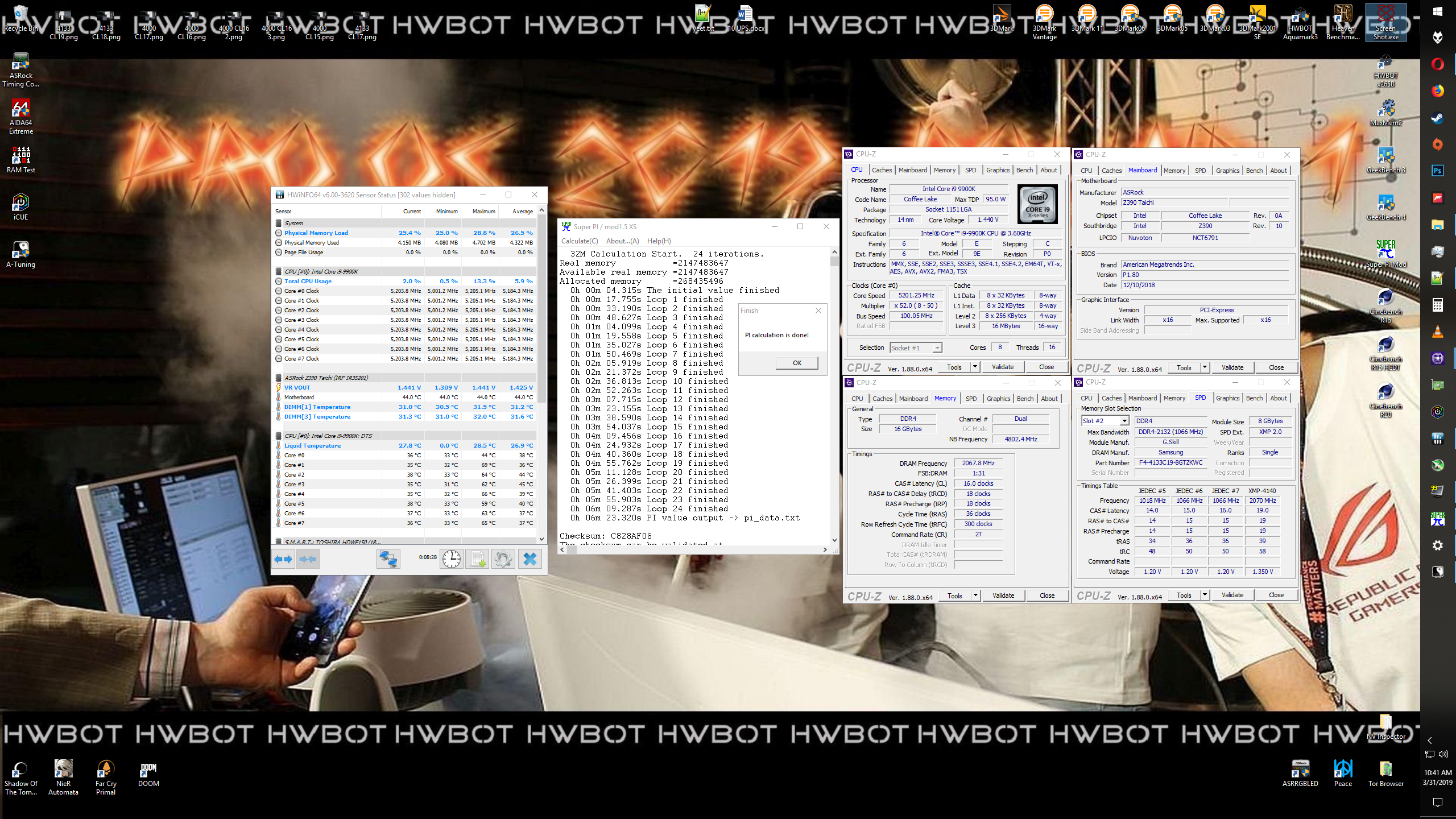Switch to Bench tab in CPU-Z Mainboard window

point(1254,171)
